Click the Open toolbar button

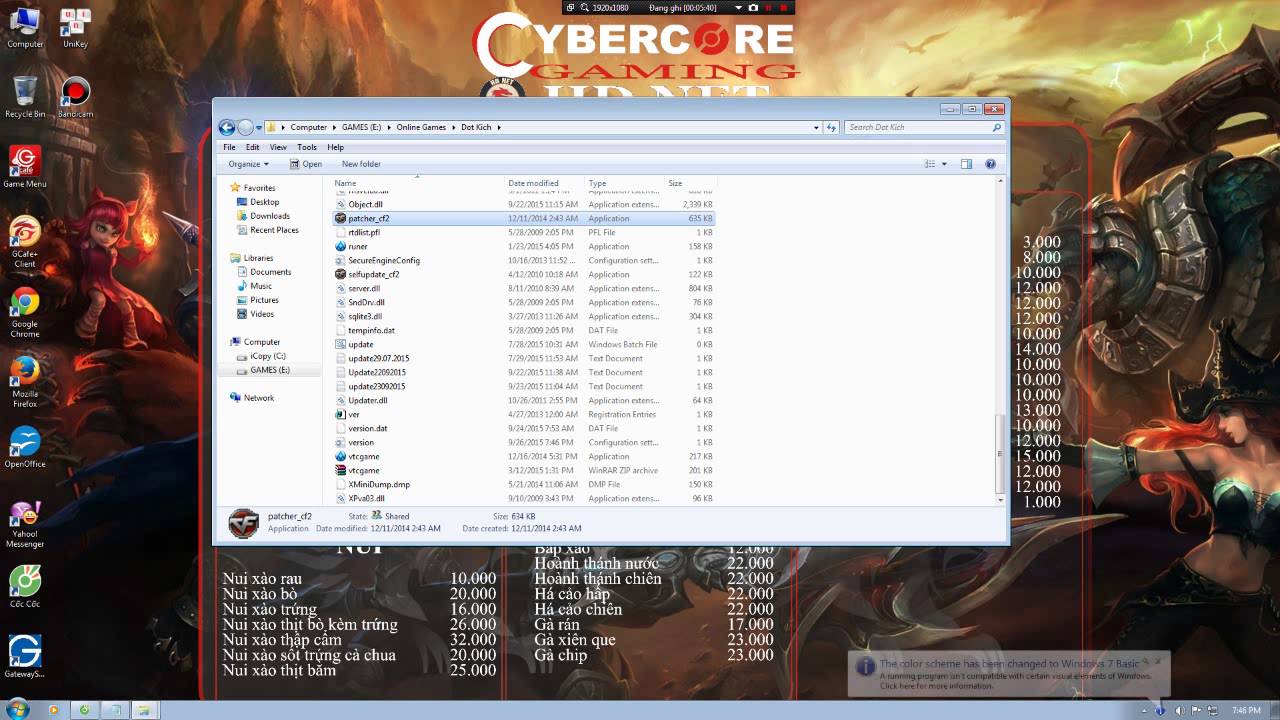point(306,164)
